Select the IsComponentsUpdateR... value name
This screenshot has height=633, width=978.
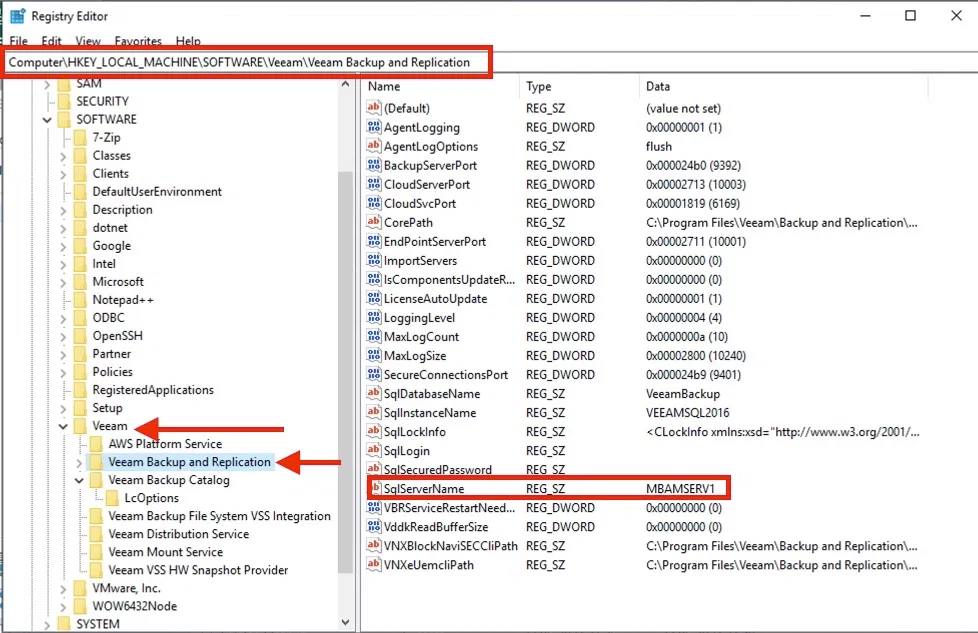(x=449, y=279)
